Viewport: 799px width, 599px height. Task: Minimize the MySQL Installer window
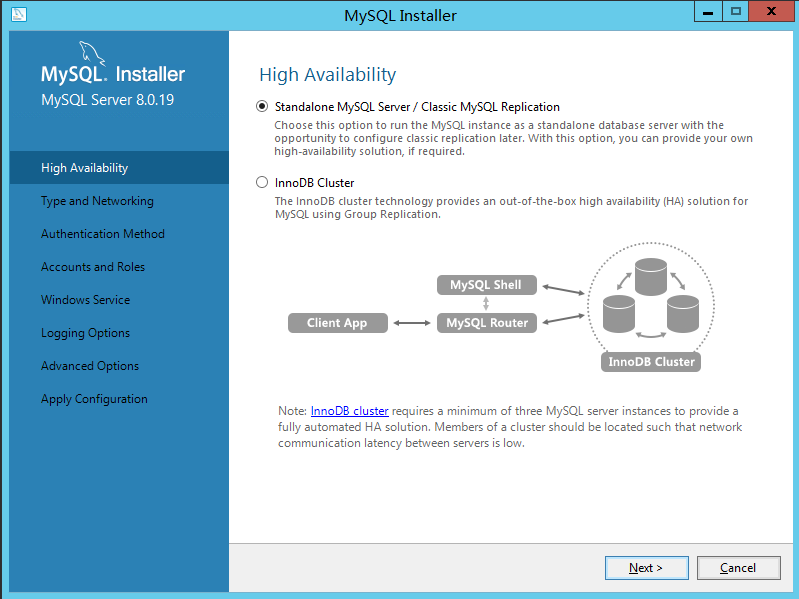point(708,12)
